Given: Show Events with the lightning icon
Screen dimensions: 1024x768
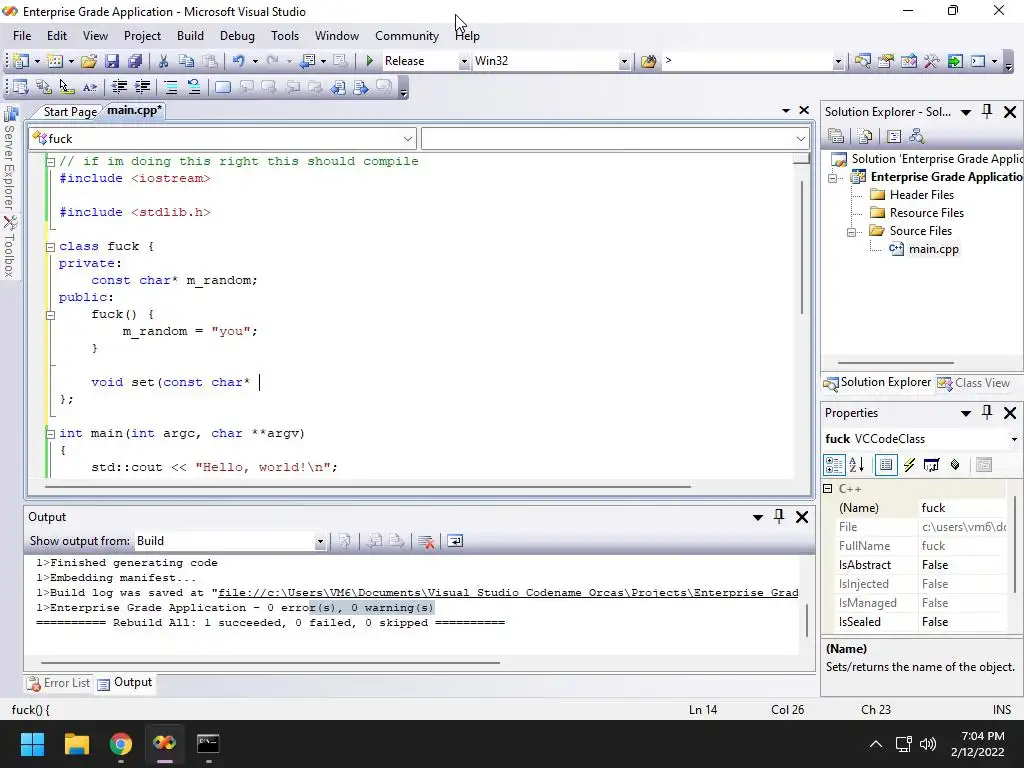Looking at the screenshot, I should pyautogui.click(x=909, y=465).
